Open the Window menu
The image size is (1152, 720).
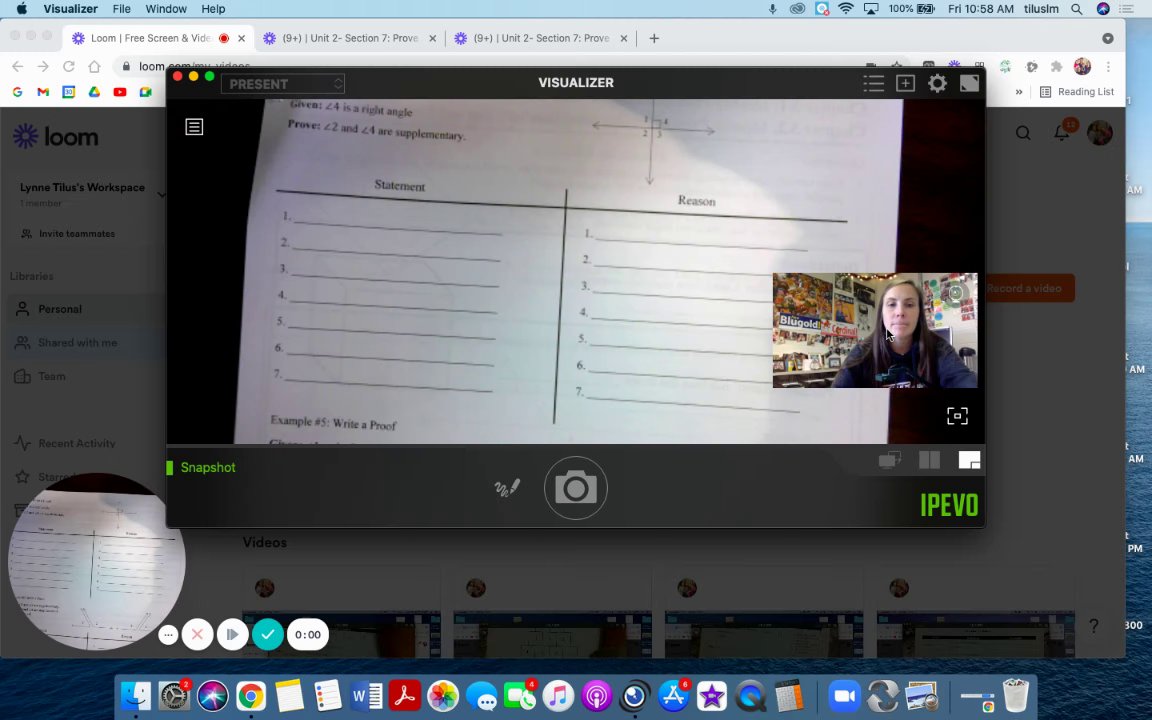(166, 9)
